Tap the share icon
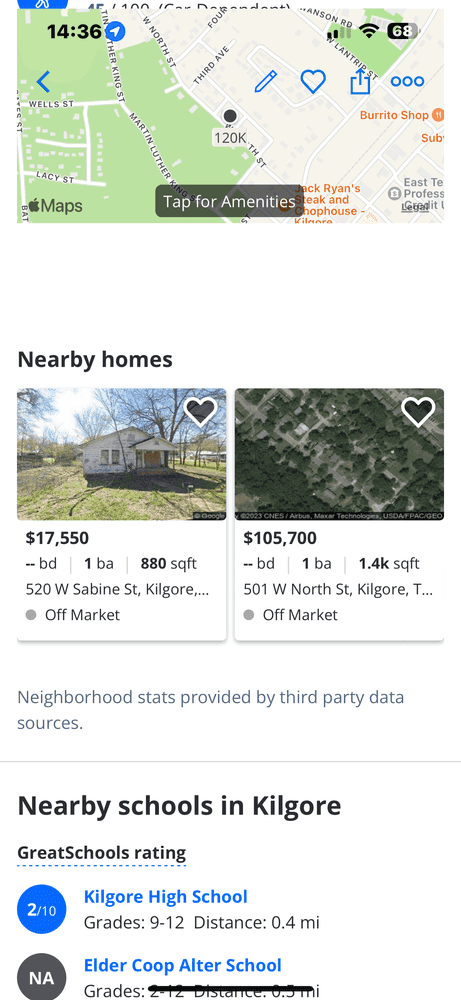The image size is (461, 1000). click(360, 81)
